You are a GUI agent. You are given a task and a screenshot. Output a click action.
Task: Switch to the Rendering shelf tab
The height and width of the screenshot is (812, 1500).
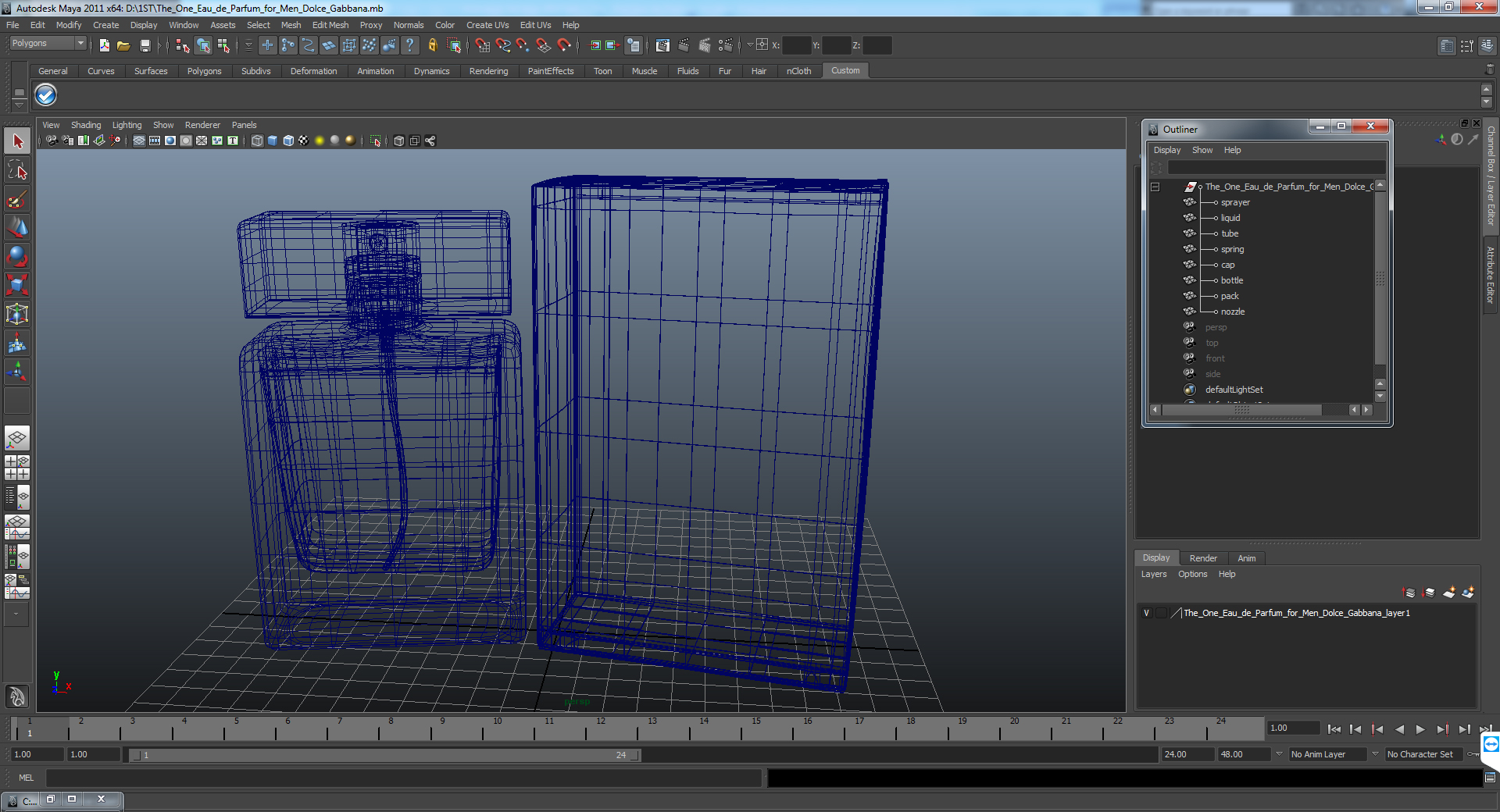pyautogui.click(x=488, y=71)
